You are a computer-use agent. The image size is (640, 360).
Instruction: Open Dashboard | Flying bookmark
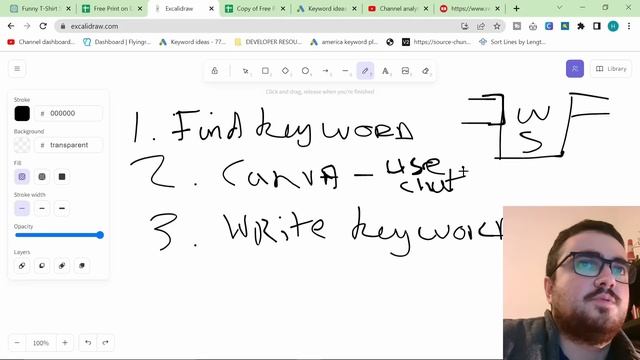pyautogui.click(x=117, y=42)
